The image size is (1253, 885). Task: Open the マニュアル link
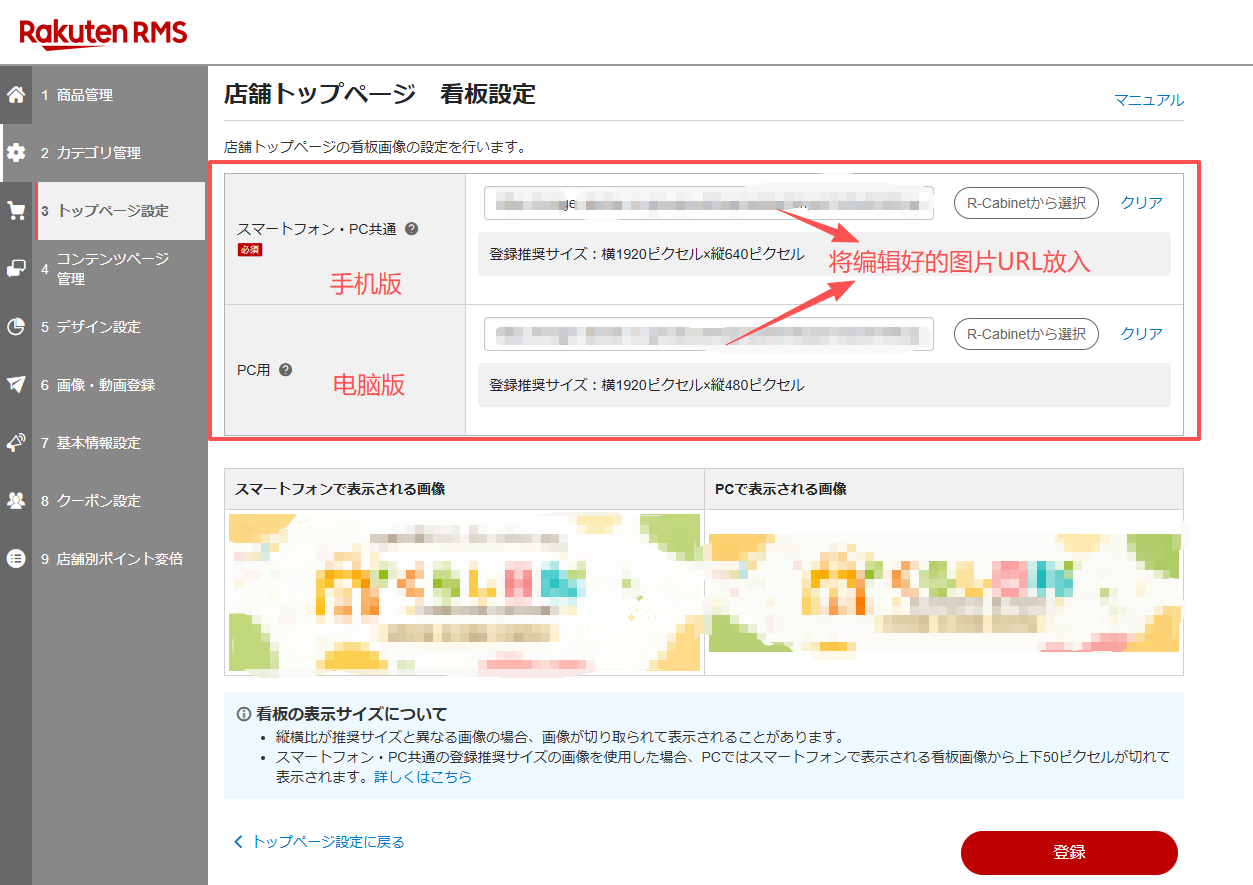(1149, 100)
